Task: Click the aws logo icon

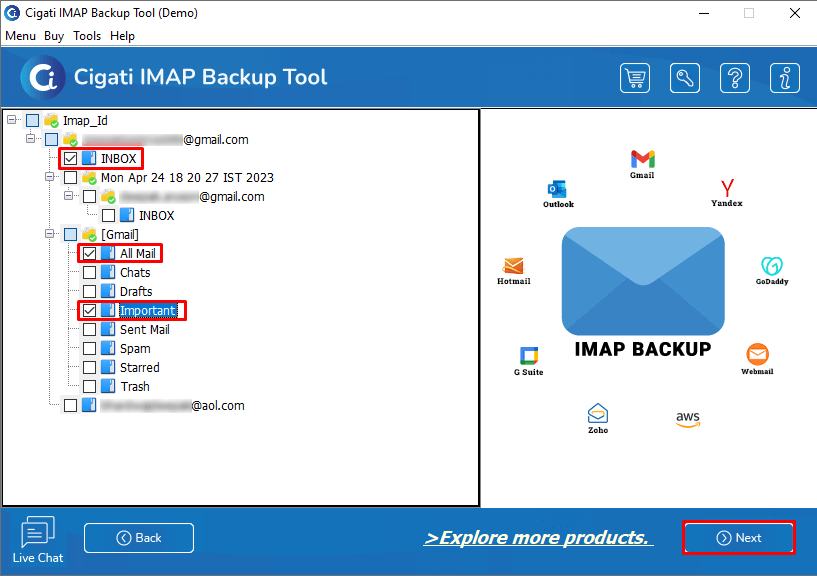Action: [x=688, y=419]
